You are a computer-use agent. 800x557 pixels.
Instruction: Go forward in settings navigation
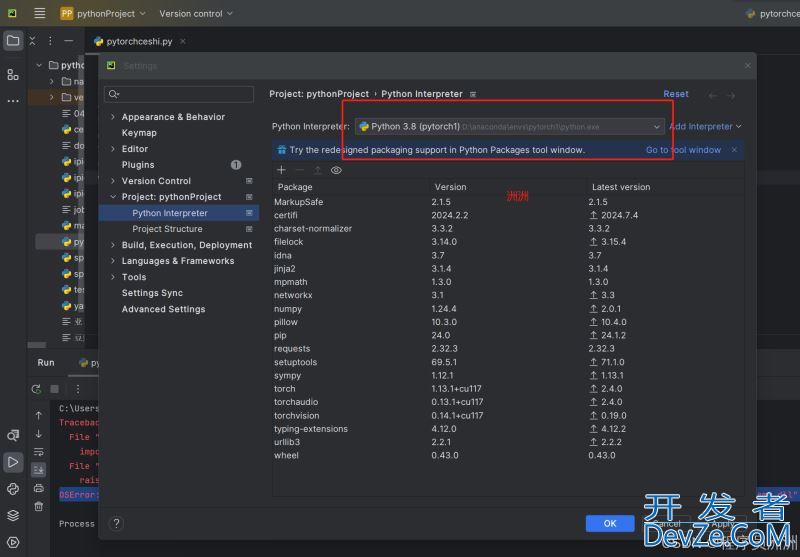[x=731, y=95]
